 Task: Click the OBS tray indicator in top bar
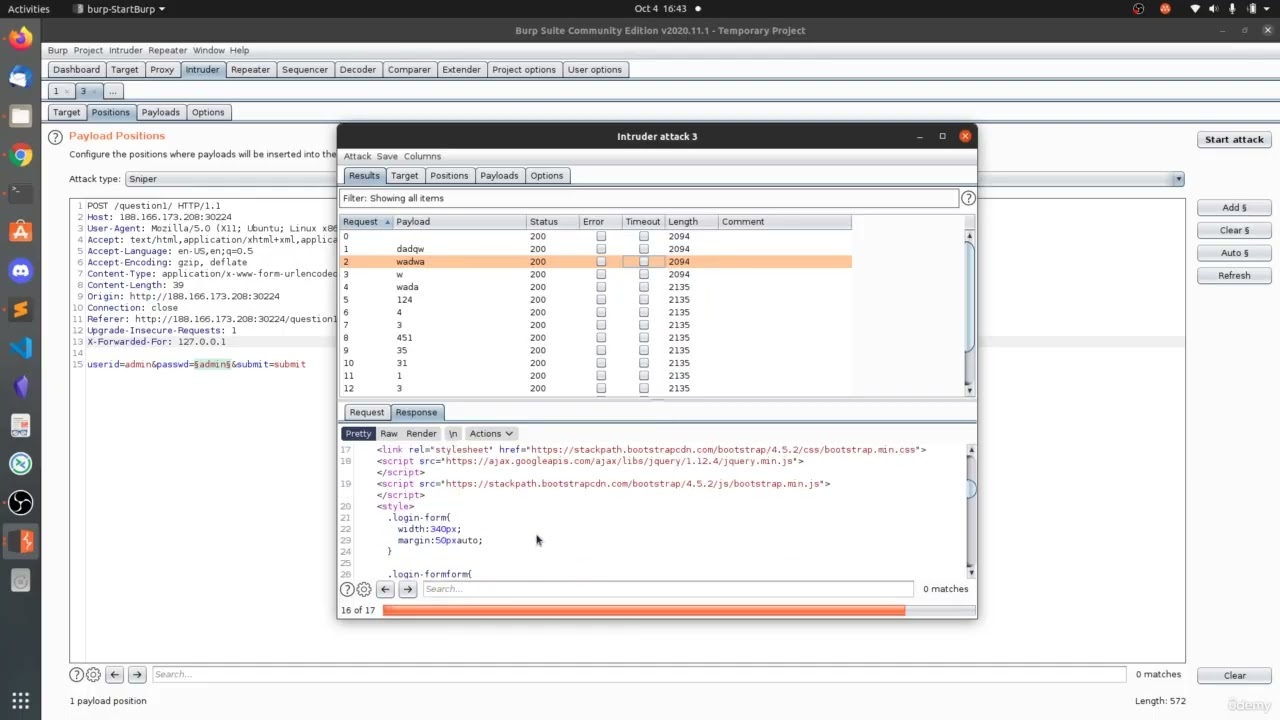click(x=1138, y=9)
